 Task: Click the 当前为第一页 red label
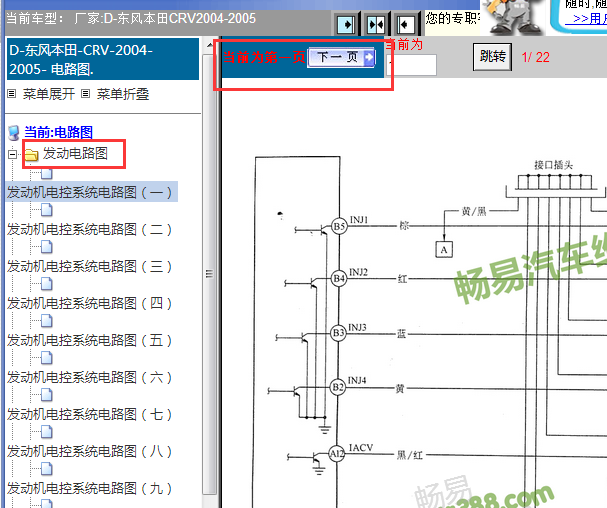click(264, 57)
